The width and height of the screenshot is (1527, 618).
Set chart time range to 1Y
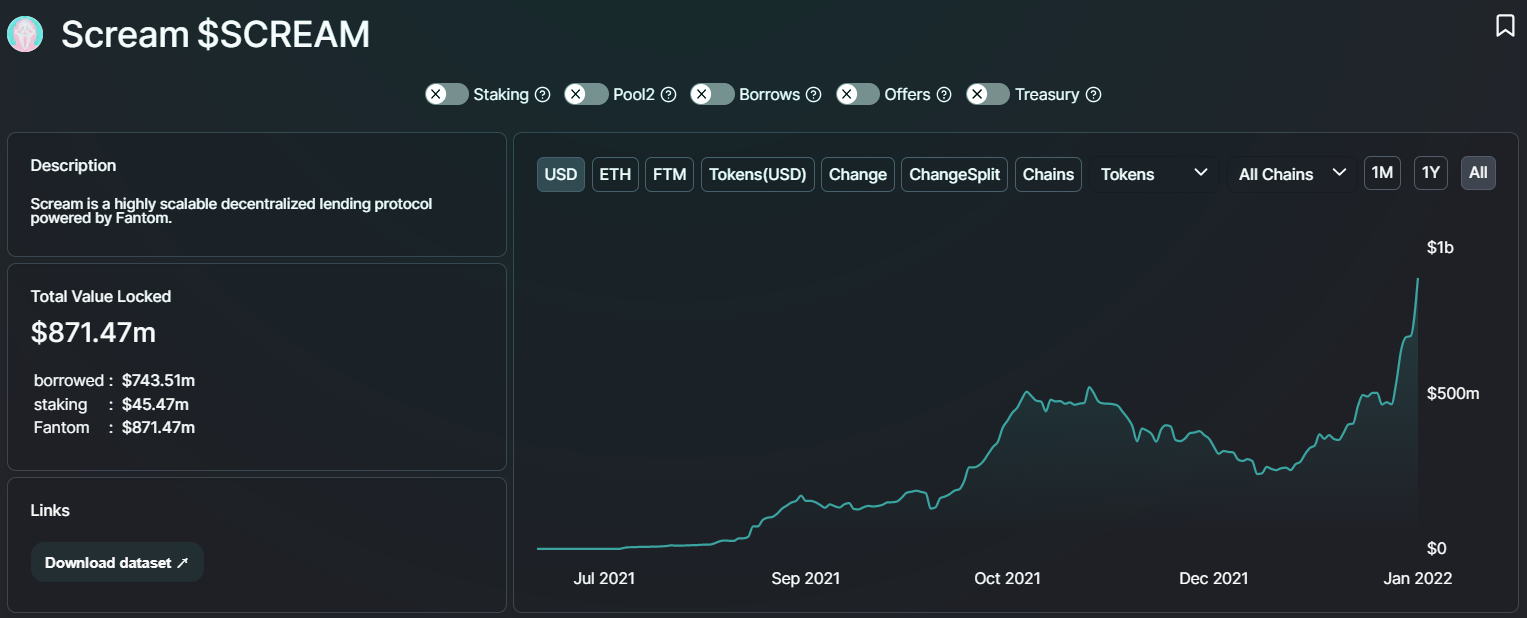tap(1431, 173)
